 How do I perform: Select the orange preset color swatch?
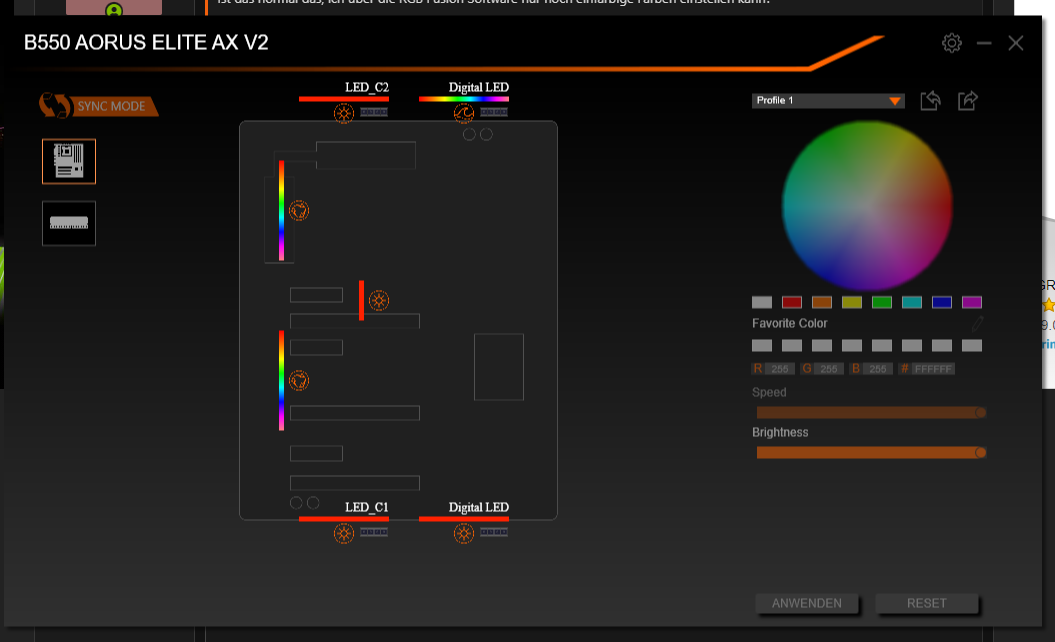pyautogui.click(x=822, y=302)
